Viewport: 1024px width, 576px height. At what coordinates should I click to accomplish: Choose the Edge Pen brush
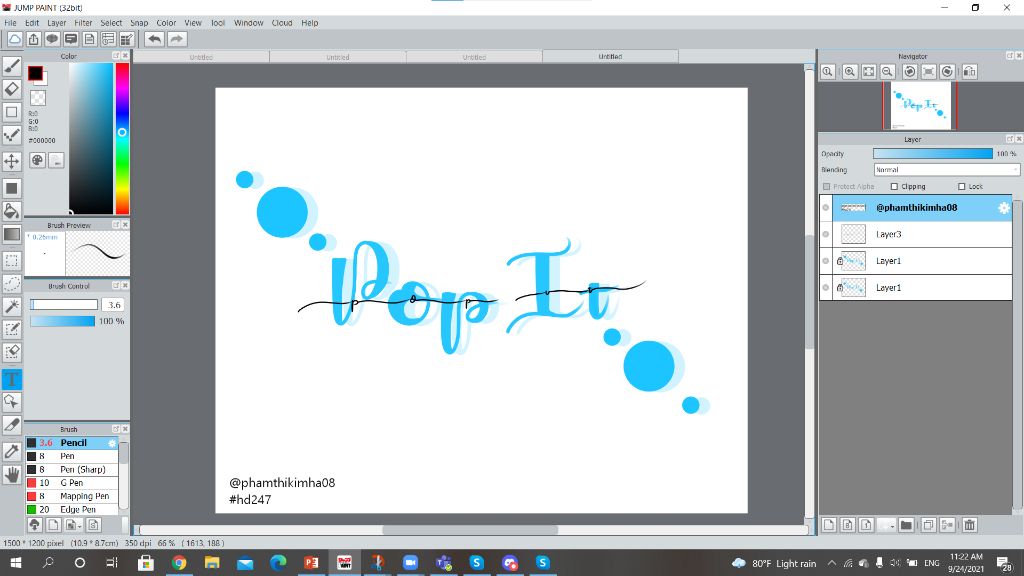tap(72, 509)
